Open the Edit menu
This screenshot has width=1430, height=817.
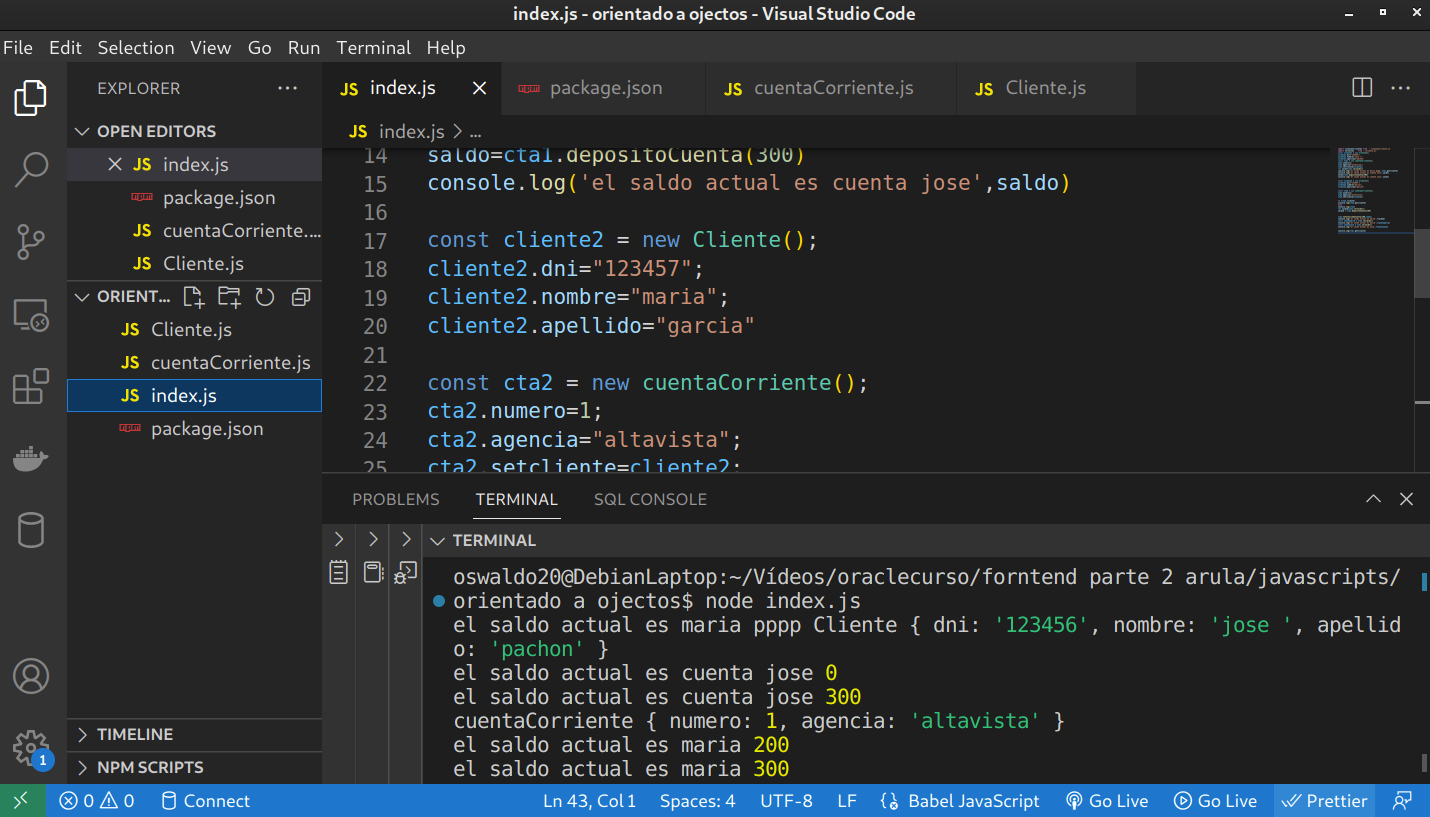(66, 47)
